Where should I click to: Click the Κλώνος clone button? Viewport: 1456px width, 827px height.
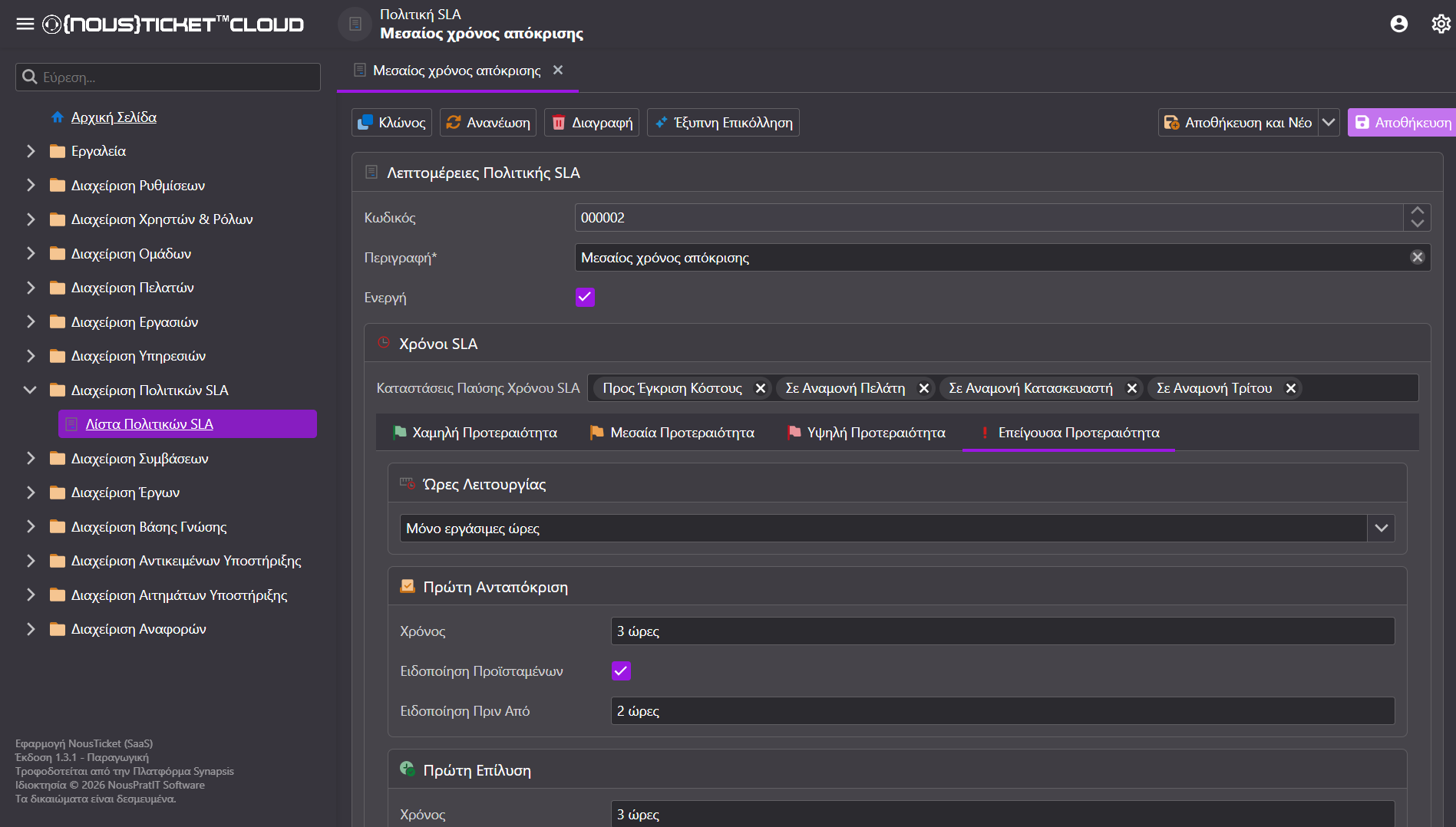(391, 123)
